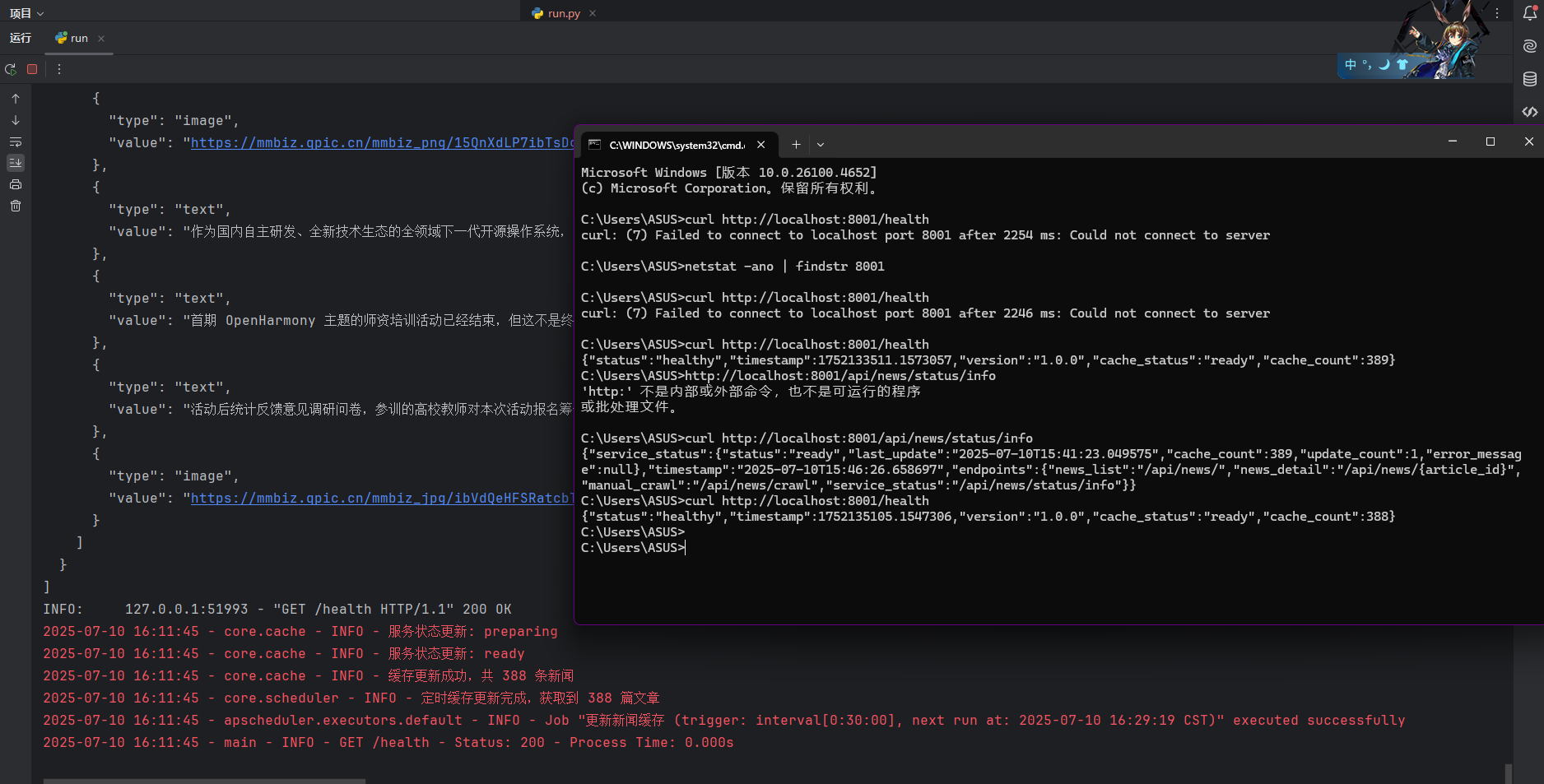
Task: Close the run tab in Run panel
Action: point(101,39)
